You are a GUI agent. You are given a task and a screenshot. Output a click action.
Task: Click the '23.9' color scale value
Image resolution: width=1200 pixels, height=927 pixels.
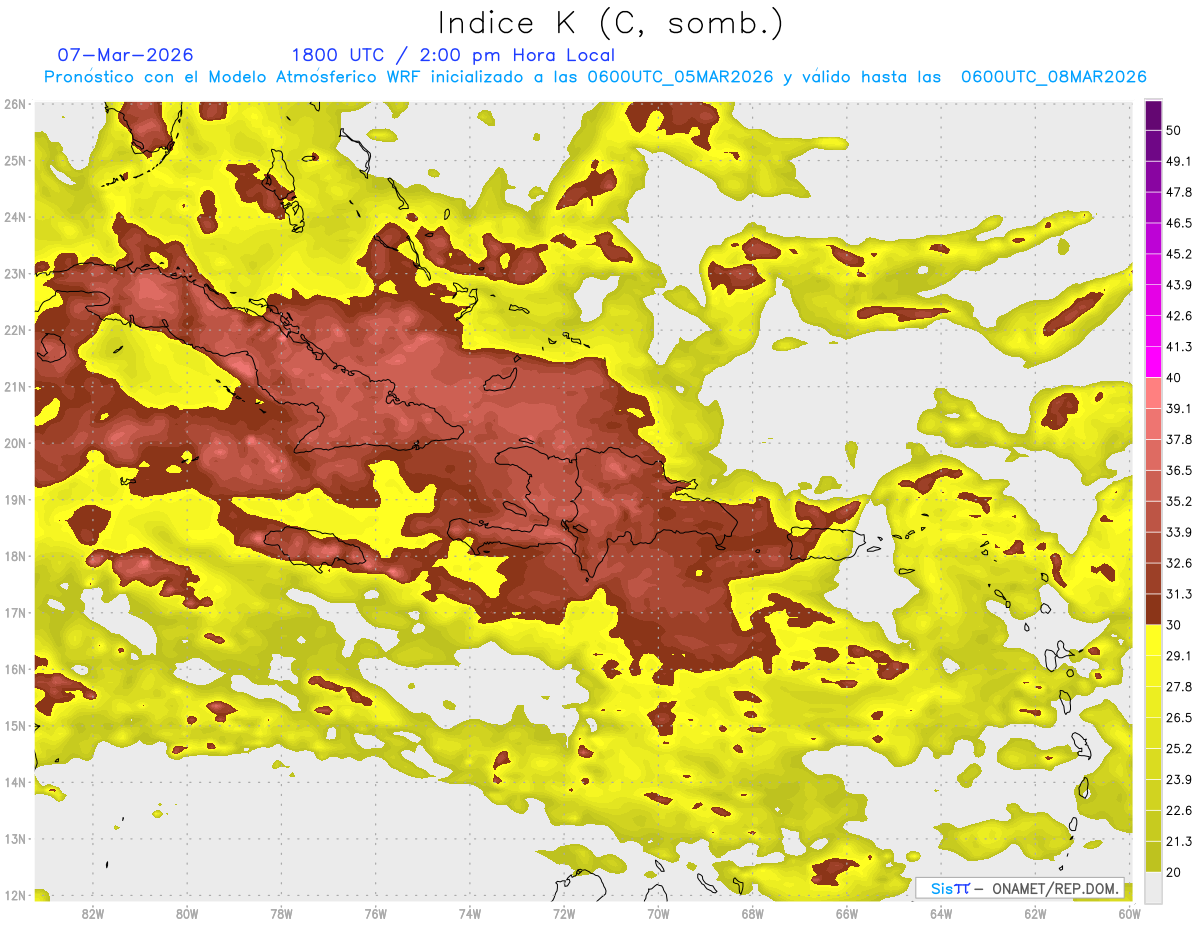[x=1179, y=780]
